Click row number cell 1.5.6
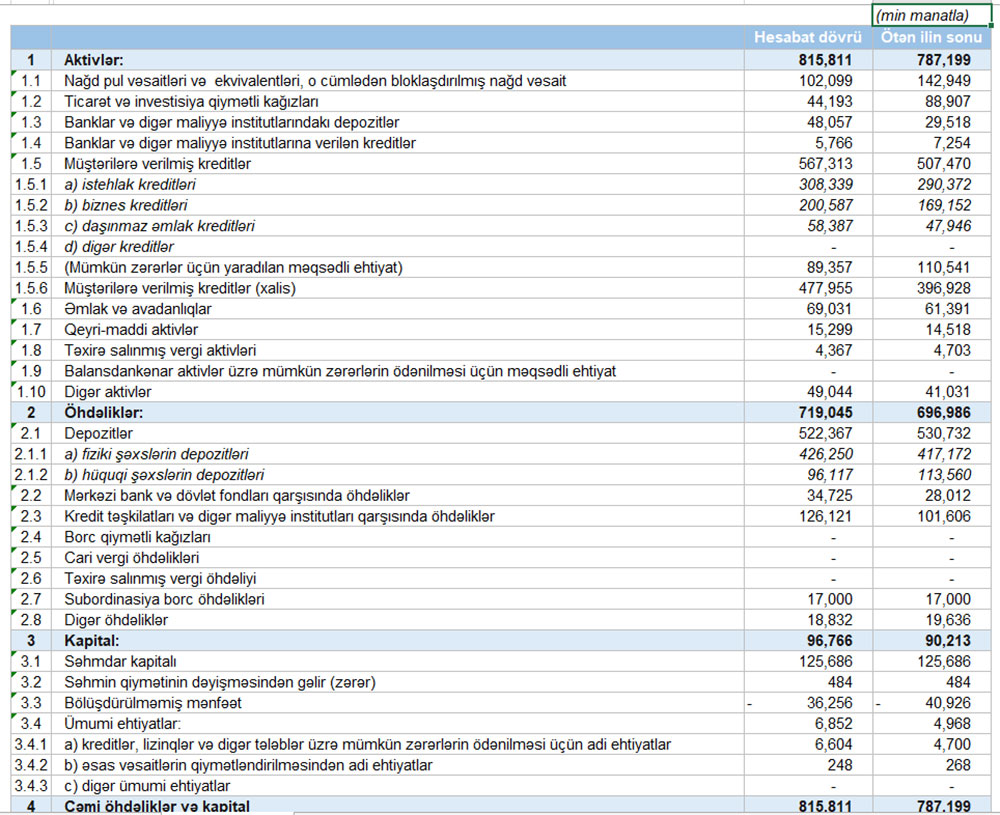Viewport: 1000px width, 815px height. coord(30,288)
